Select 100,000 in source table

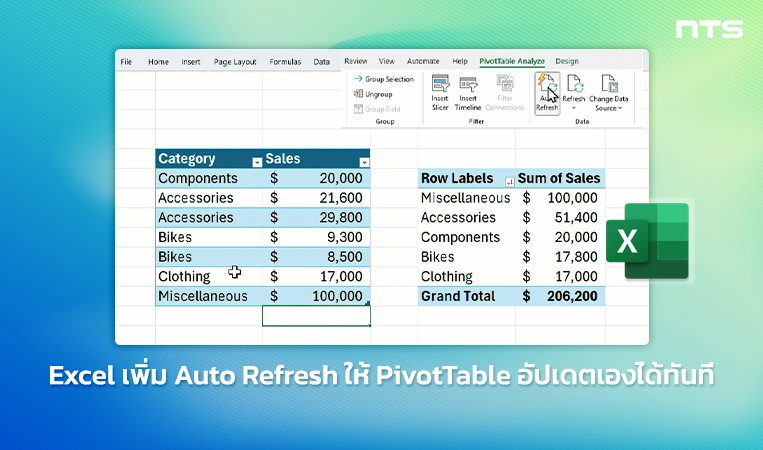(x=316, y=296)
